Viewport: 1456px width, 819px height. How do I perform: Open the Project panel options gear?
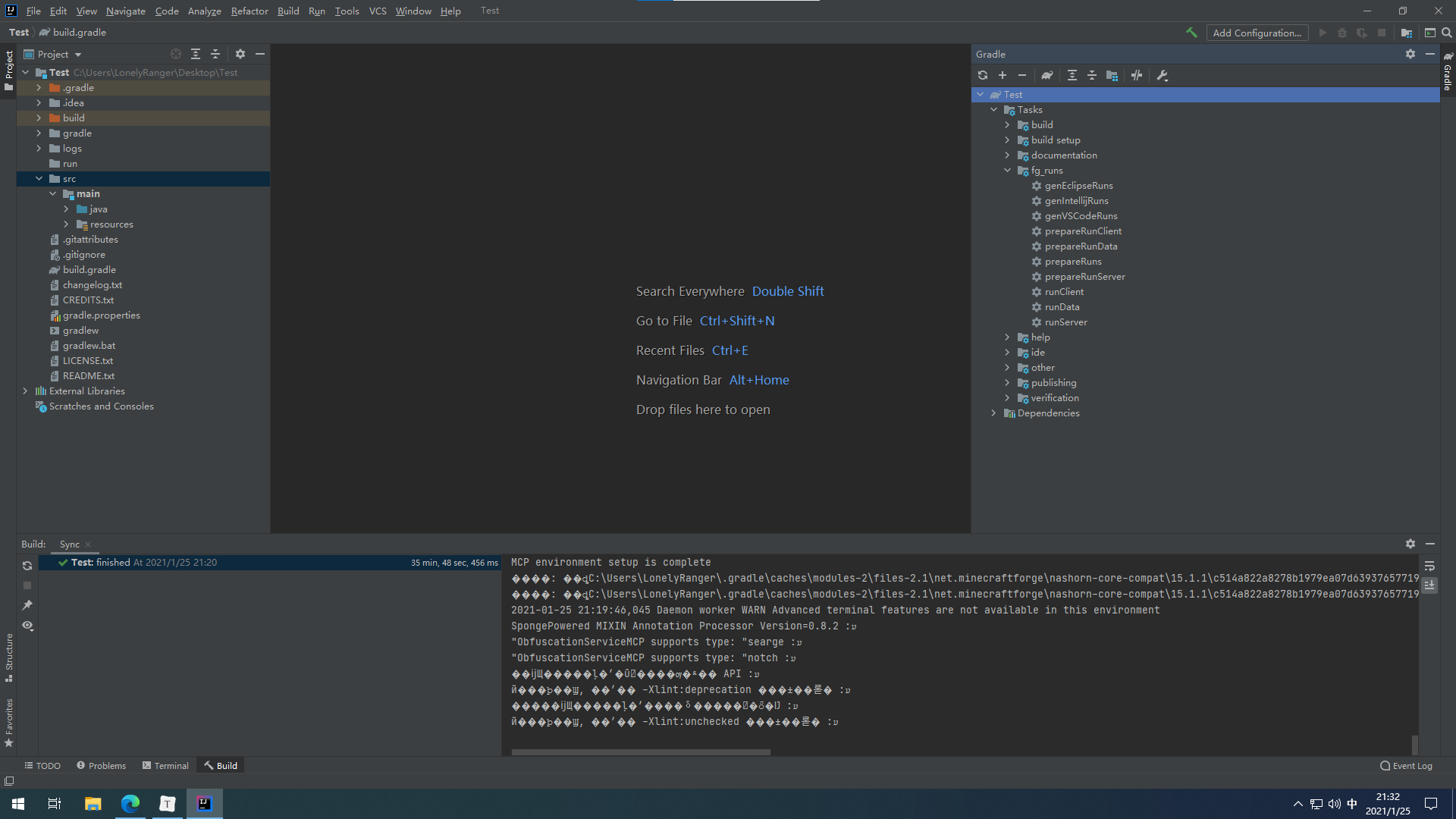coord(240,54)
